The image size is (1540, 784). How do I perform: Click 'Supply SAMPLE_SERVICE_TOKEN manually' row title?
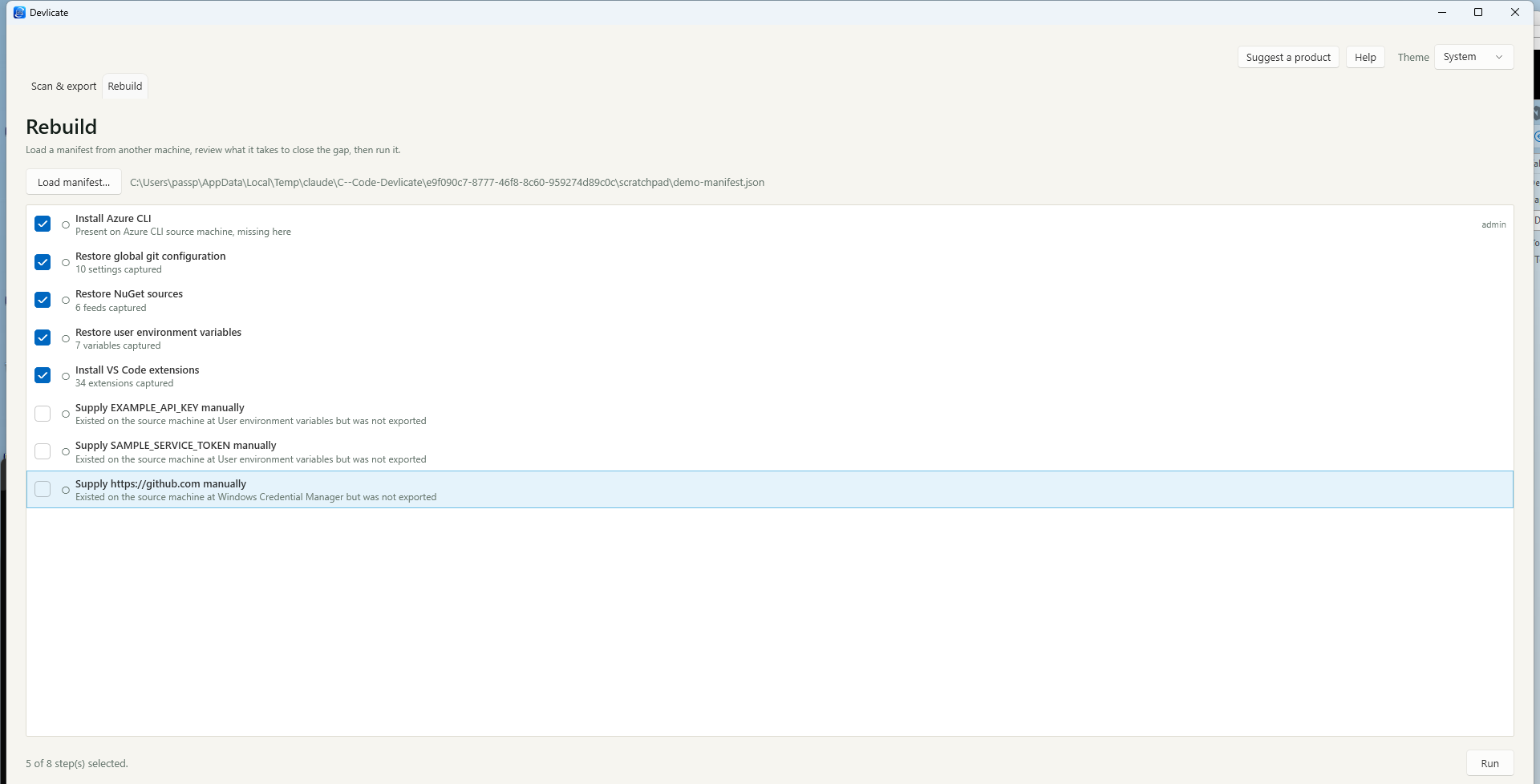point(176,446)
